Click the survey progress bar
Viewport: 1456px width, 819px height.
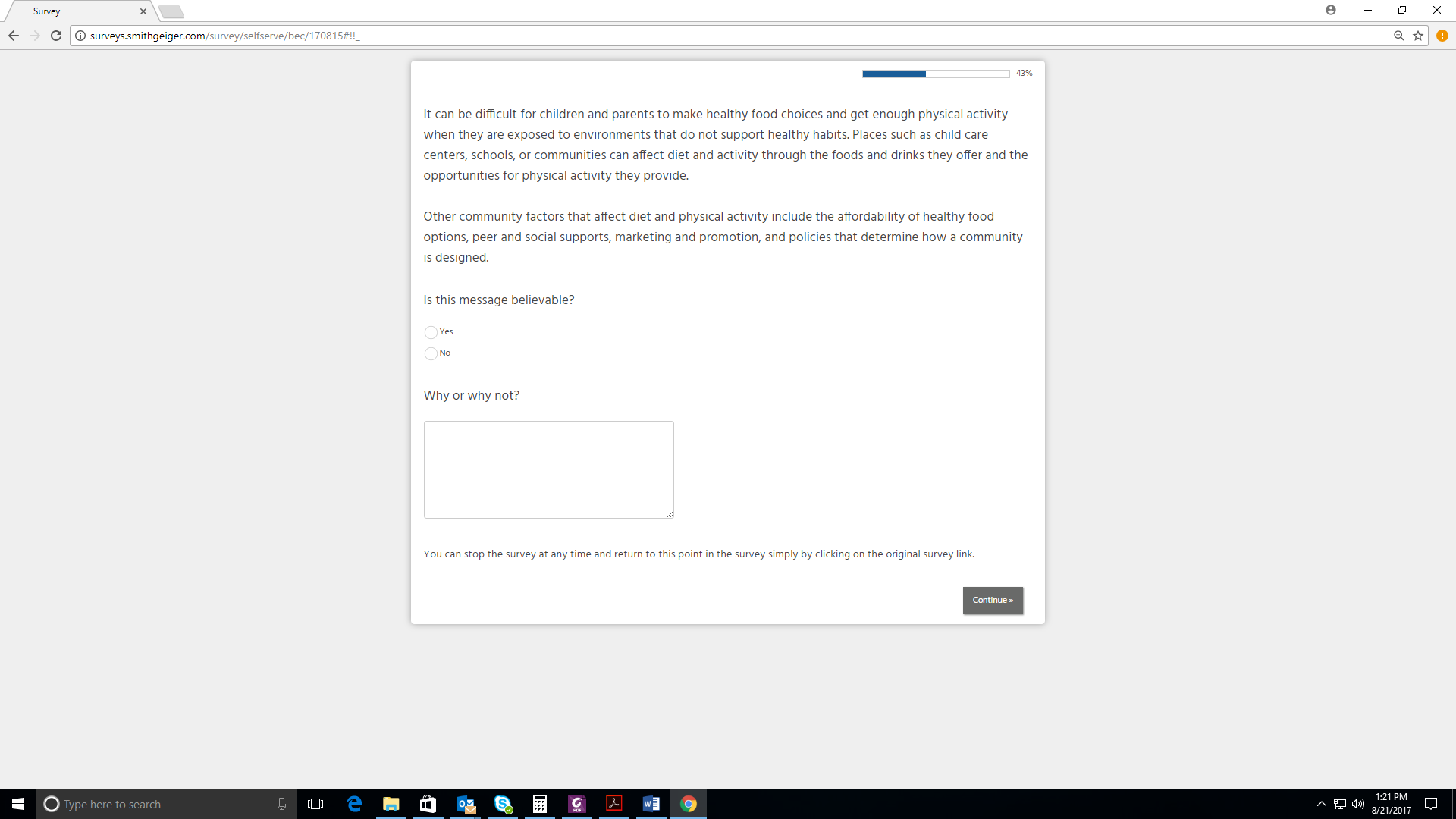pyautogui.click(x=935, y=74)
